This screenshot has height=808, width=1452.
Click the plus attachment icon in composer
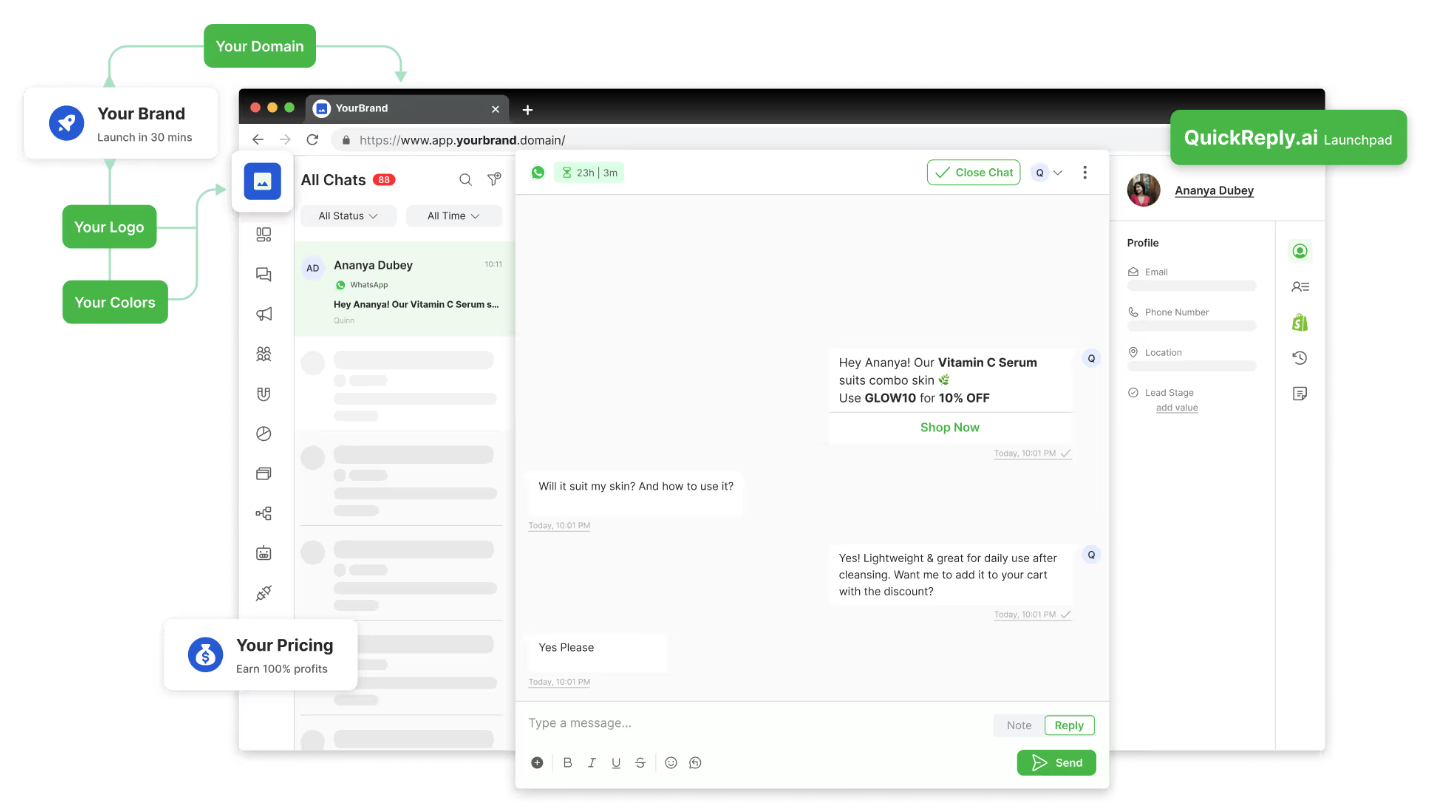click(537, 763)
